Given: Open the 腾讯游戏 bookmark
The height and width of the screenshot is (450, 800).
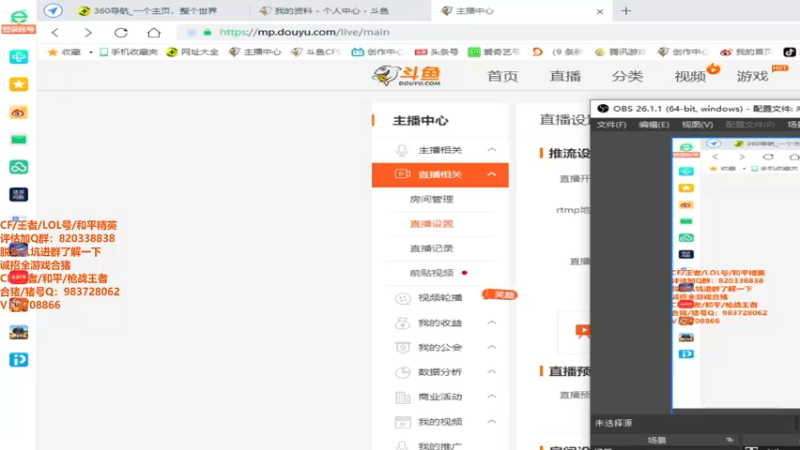Looking at the screenshot, I should point(620,52).
